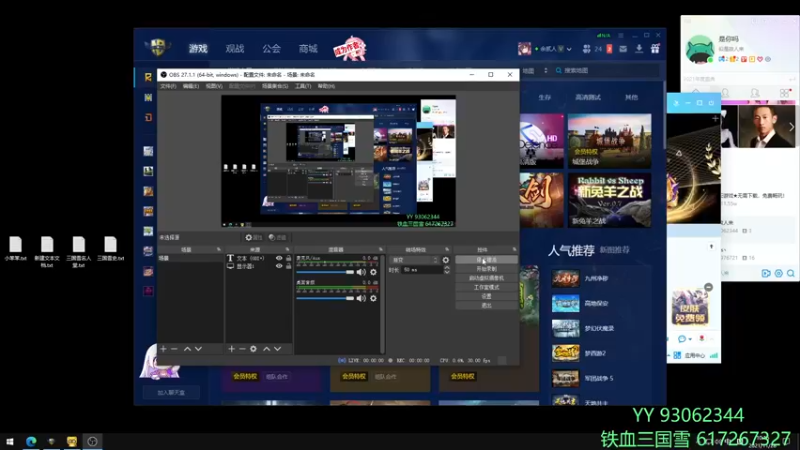The width and height of the screenshot is (800, 450).
Task: Open 三国雪史.txt file on desktop
Action: tap(110, 249)
